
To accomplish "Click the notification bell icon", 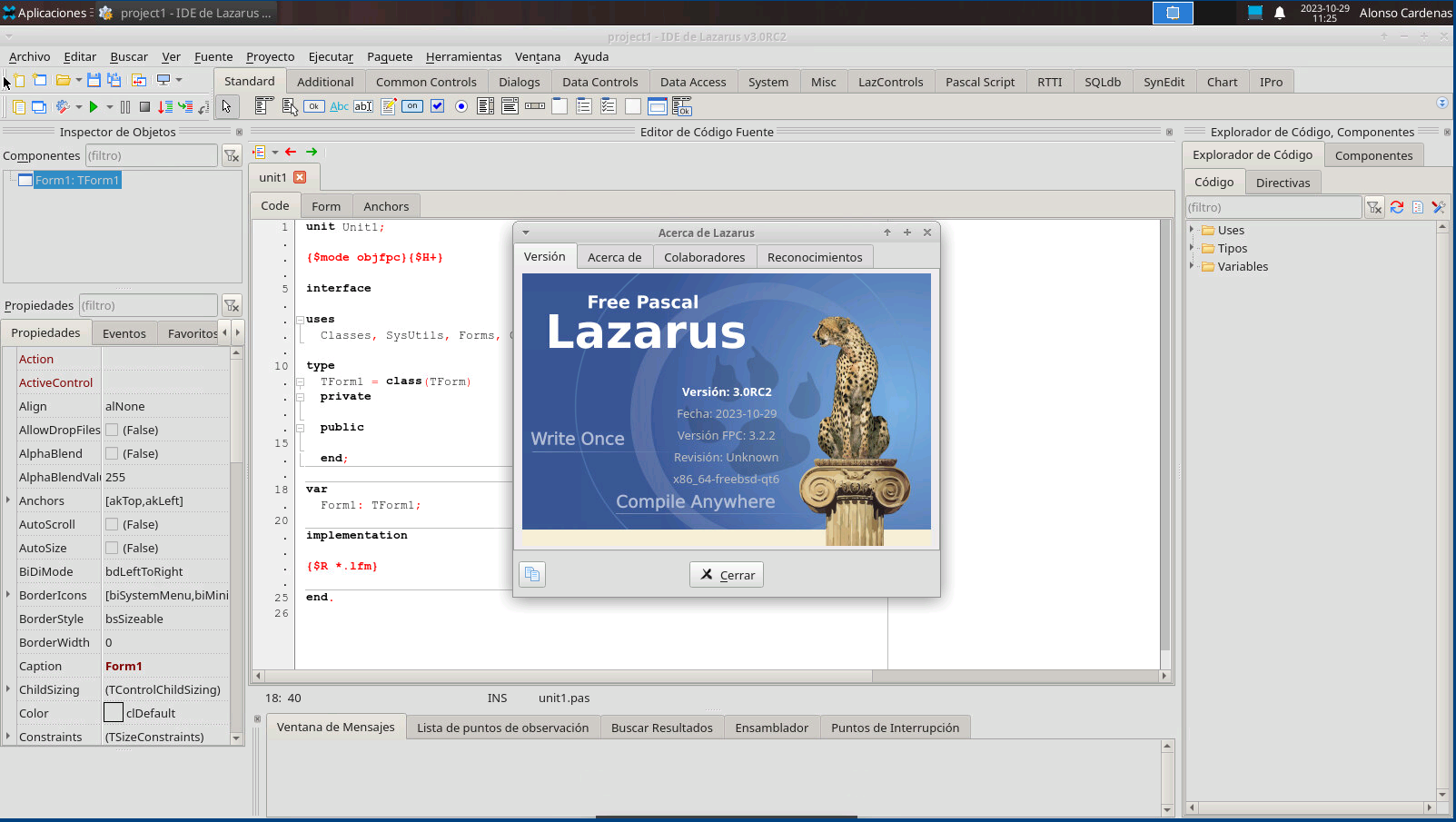I will [x=1280, y=13].
